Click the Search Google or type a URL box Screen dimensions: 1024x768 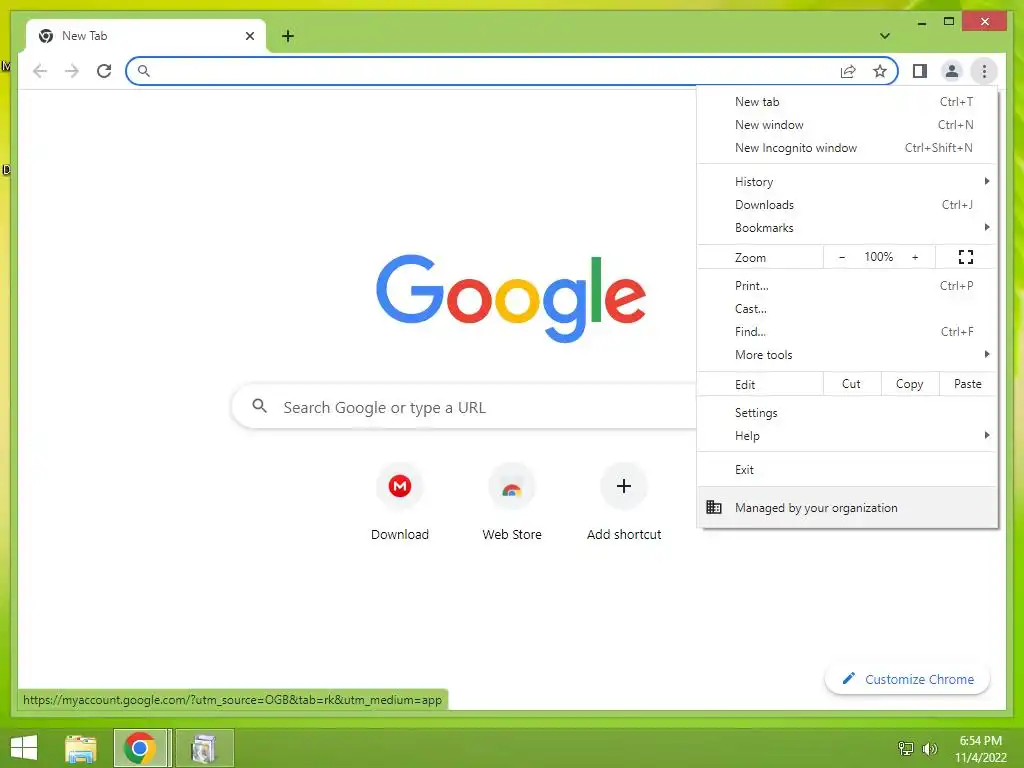tap(465, 407)
